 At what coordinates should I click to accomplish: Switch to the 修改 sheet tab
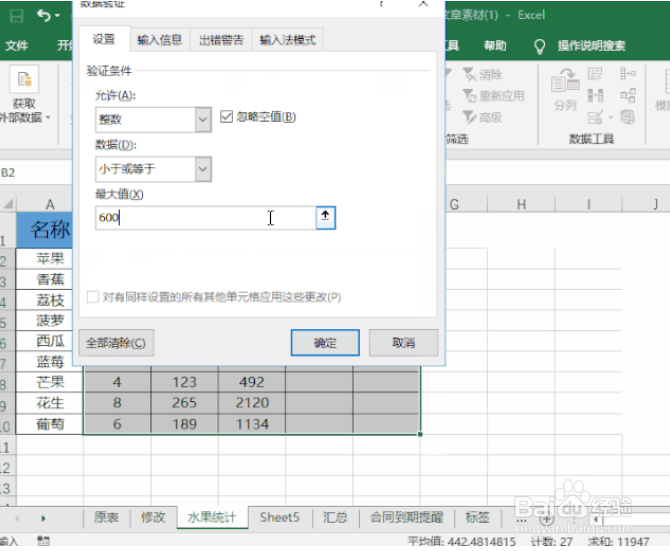click(153, 518)
